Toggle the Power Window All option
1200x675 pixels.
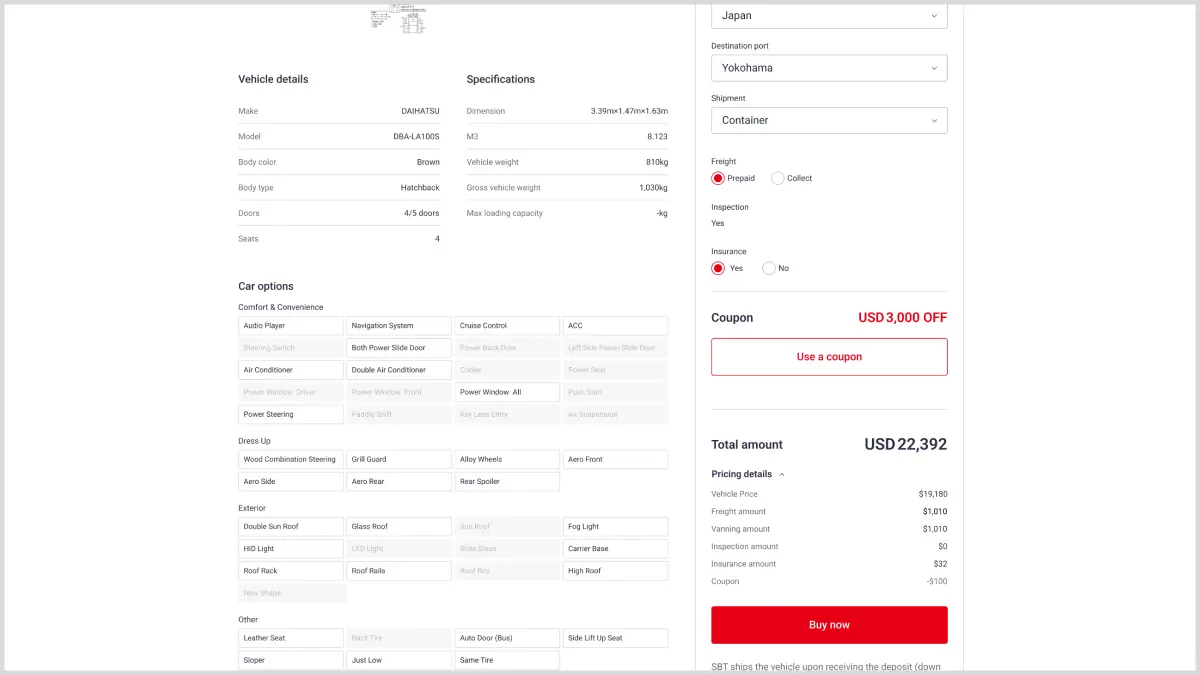pyautogui.click(x=507, y=391)
